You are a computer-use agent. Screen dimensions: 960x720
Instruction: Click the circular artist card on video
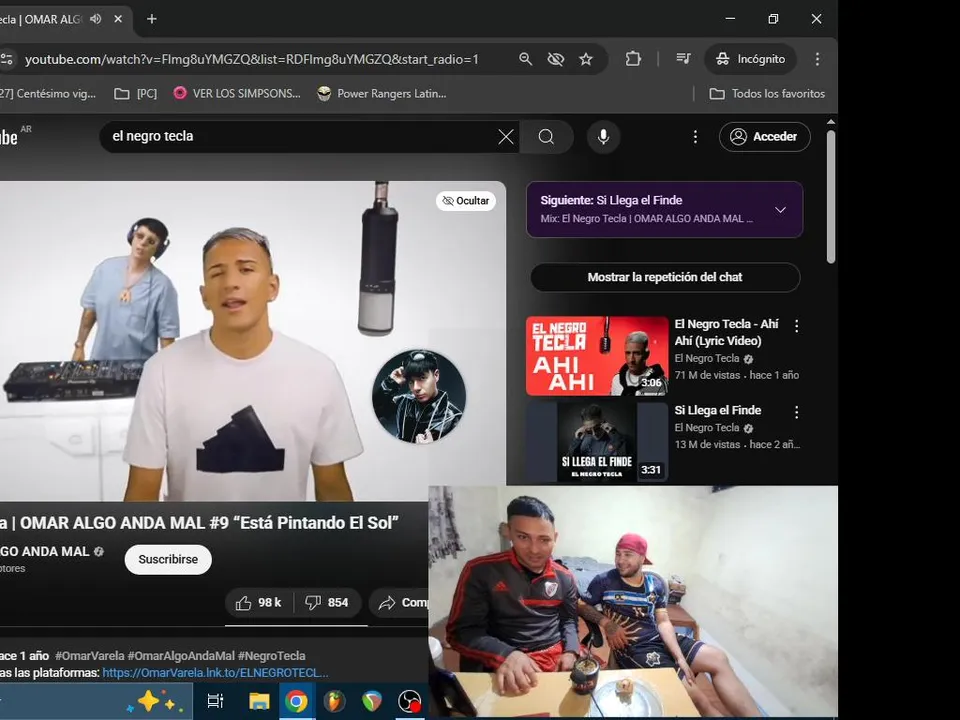point(419,396)
